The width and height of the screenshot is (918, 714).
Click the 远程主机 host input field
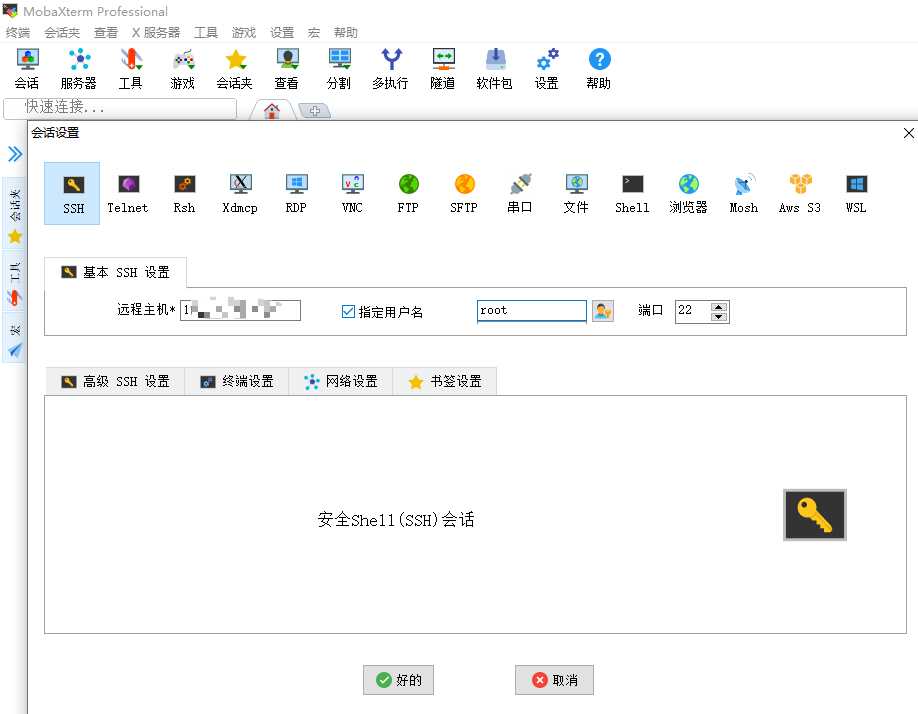point(241,310)
